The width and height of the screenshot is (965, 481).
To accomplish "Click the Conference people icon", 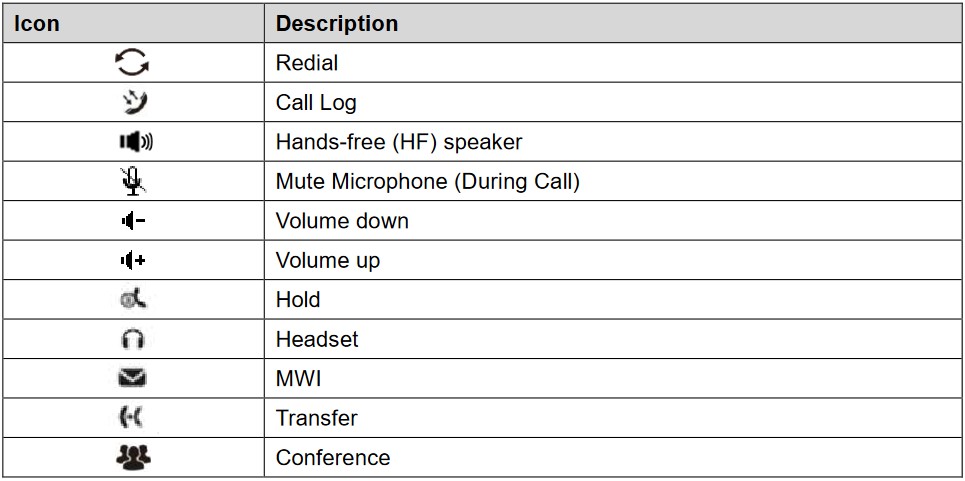I will [x=132, y=458].
